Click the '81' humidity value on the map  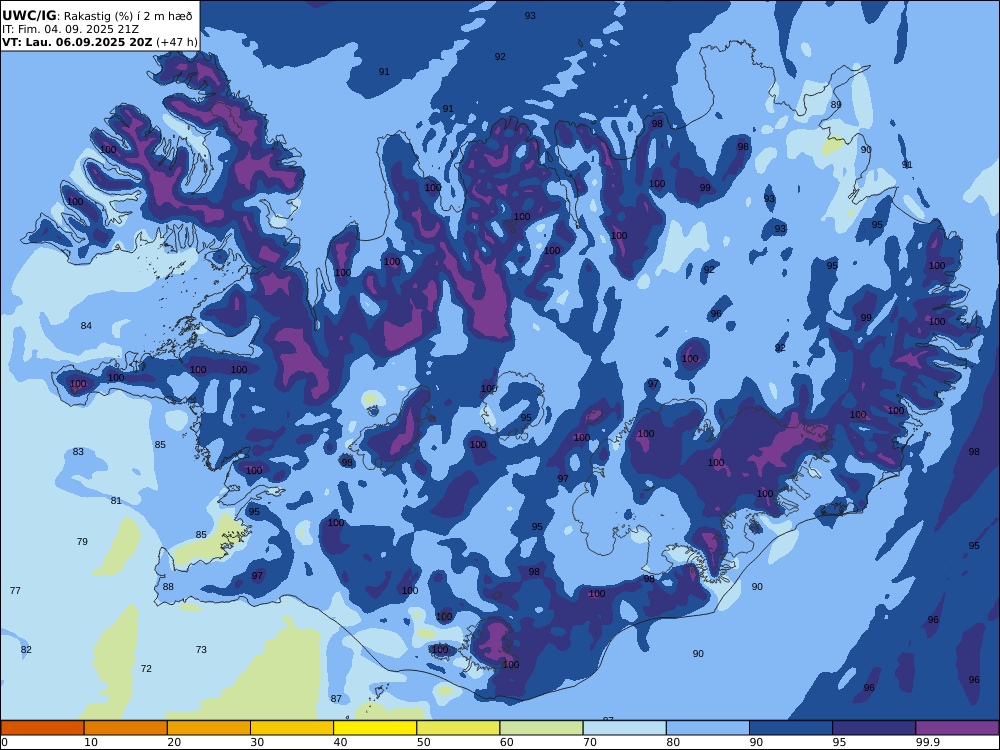pos(115,501)
